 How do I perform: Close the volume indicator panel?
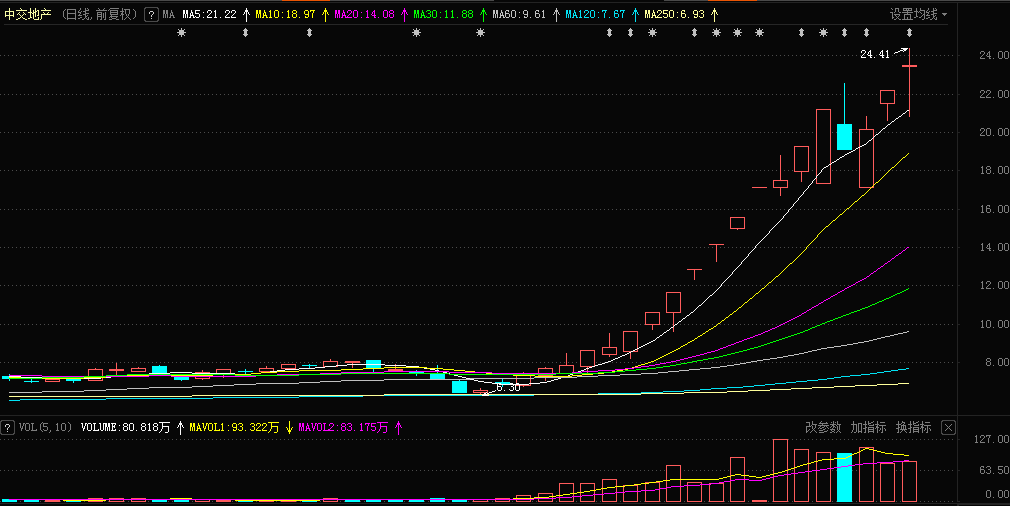coord(948,427)
